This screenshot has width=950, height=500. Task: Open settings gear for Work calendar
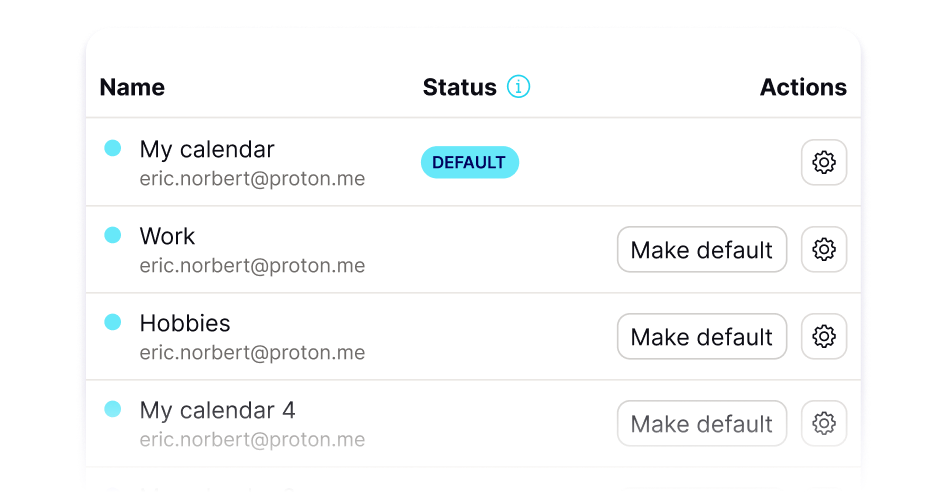click(x=824, y=250)
